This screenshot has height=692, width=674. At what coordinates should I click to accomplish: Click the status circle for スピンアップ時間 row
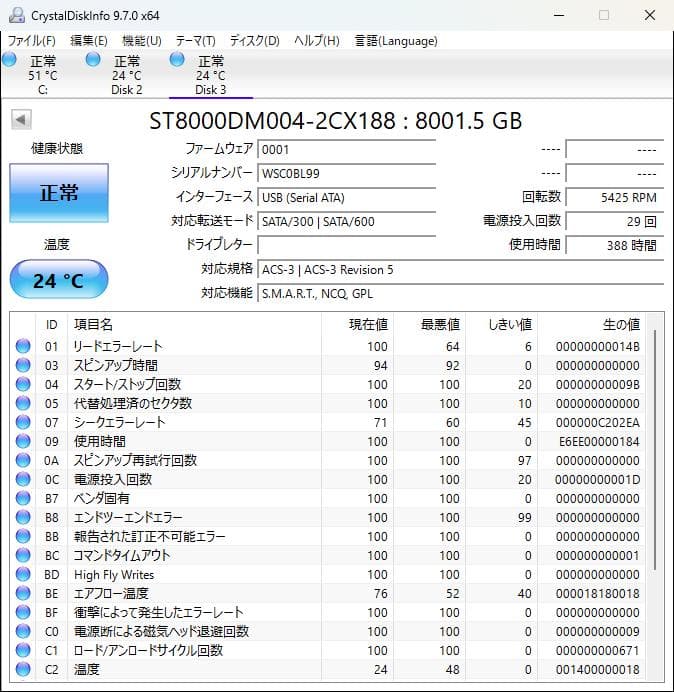[x=23, y=365]
